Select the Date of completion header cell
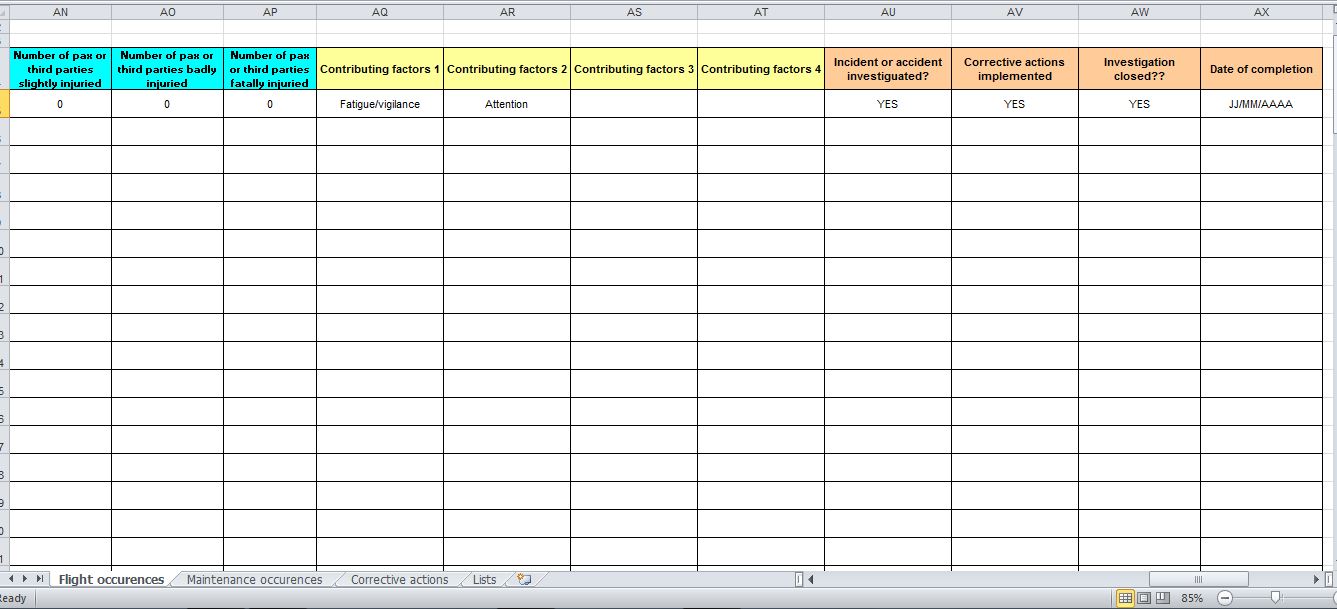This screenshot has height=609, width=1337. [1260, 69]
